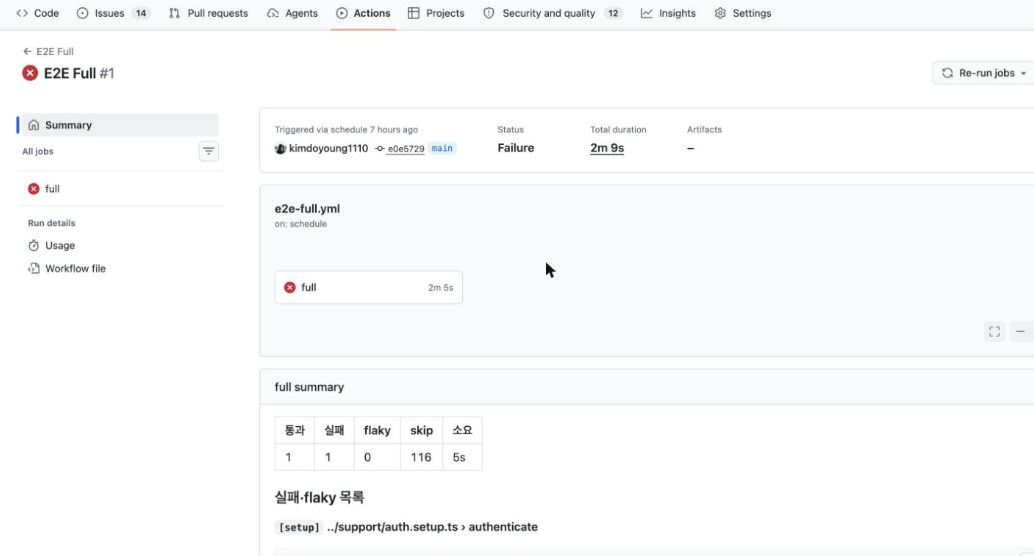The width and height of the screenshot is (1034, 556).
Task: Open kimdoyoung1110 user profile link
Action: [x=328, y=148]
